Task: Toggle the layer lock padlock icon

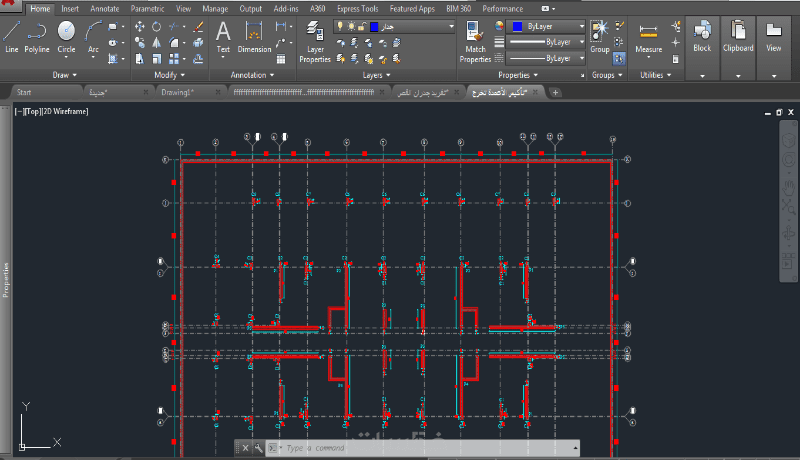Action: point(362,26)
